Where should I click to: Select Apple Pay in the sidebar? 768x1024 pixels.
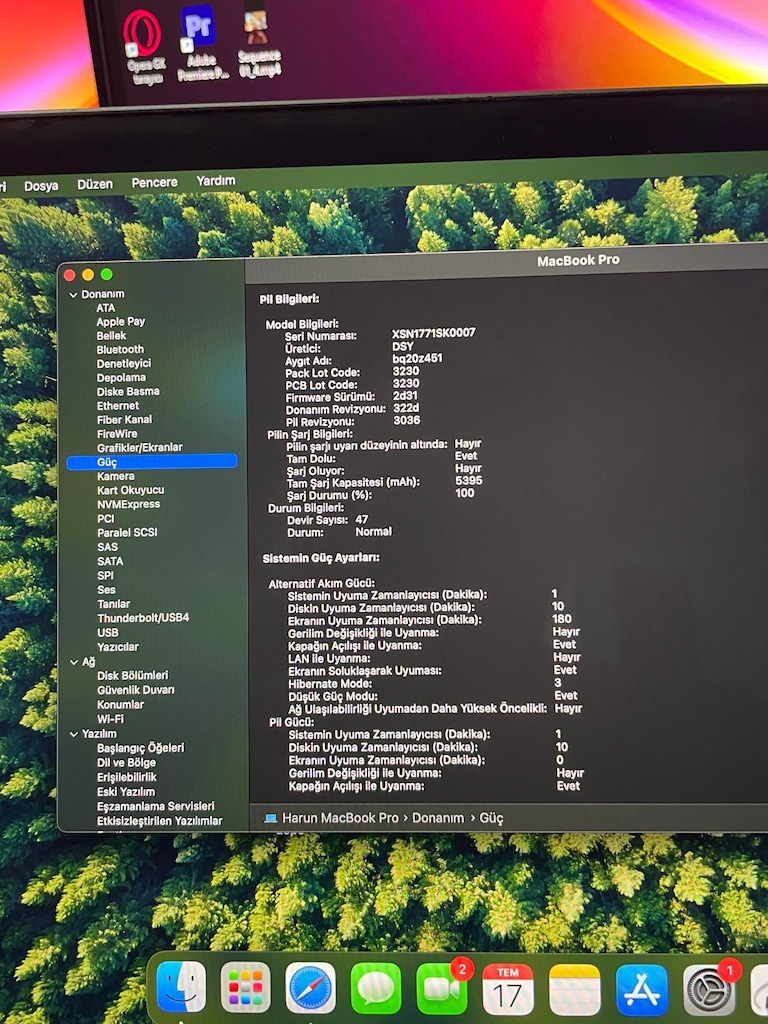point(121,321)
